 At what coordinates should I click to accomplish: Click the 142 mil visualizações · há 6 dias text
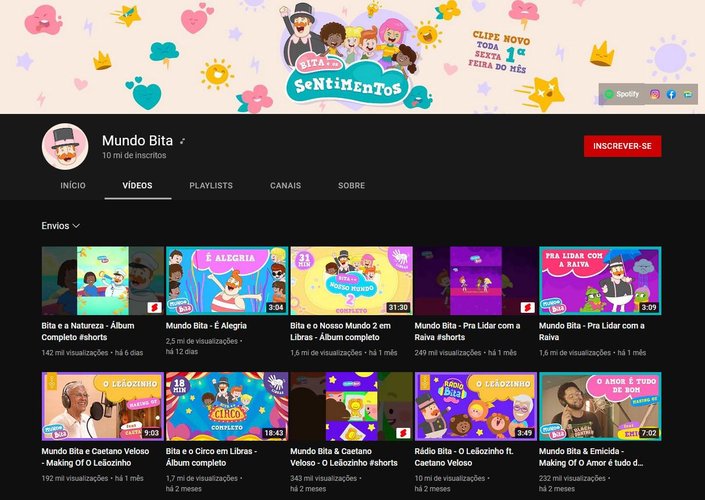[92, 353]
